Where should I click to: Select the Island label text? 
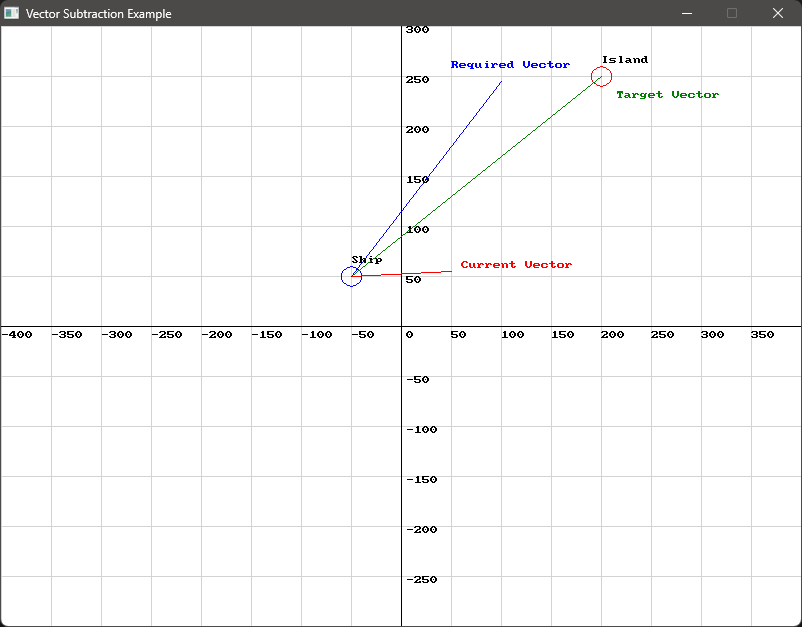coord(624,59)
